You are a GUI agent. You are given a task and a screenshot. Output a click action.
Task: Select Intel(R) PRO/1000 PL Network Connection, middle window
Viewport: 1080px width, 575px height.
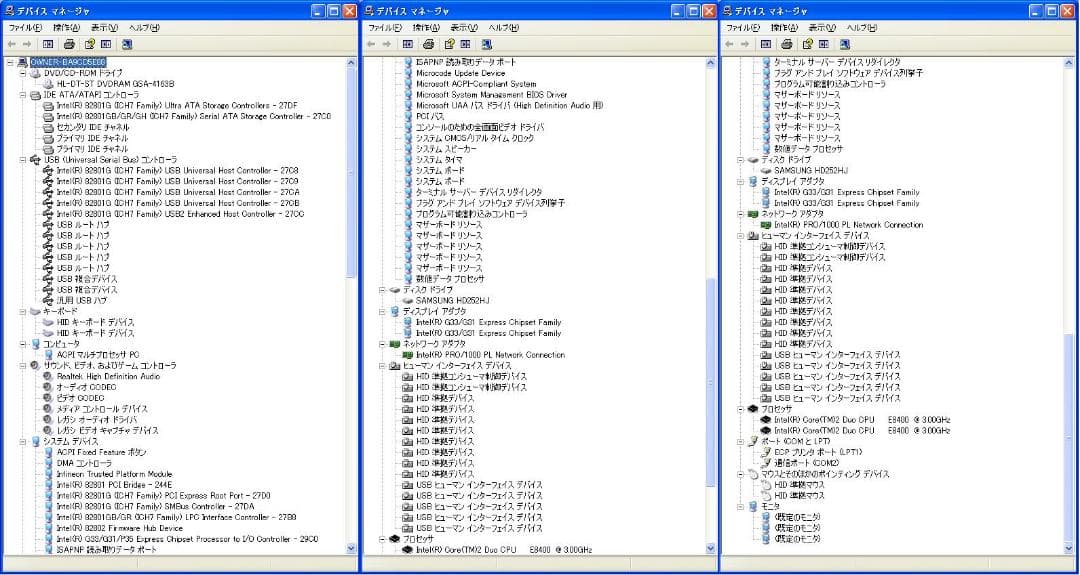(x=490, y=355)
